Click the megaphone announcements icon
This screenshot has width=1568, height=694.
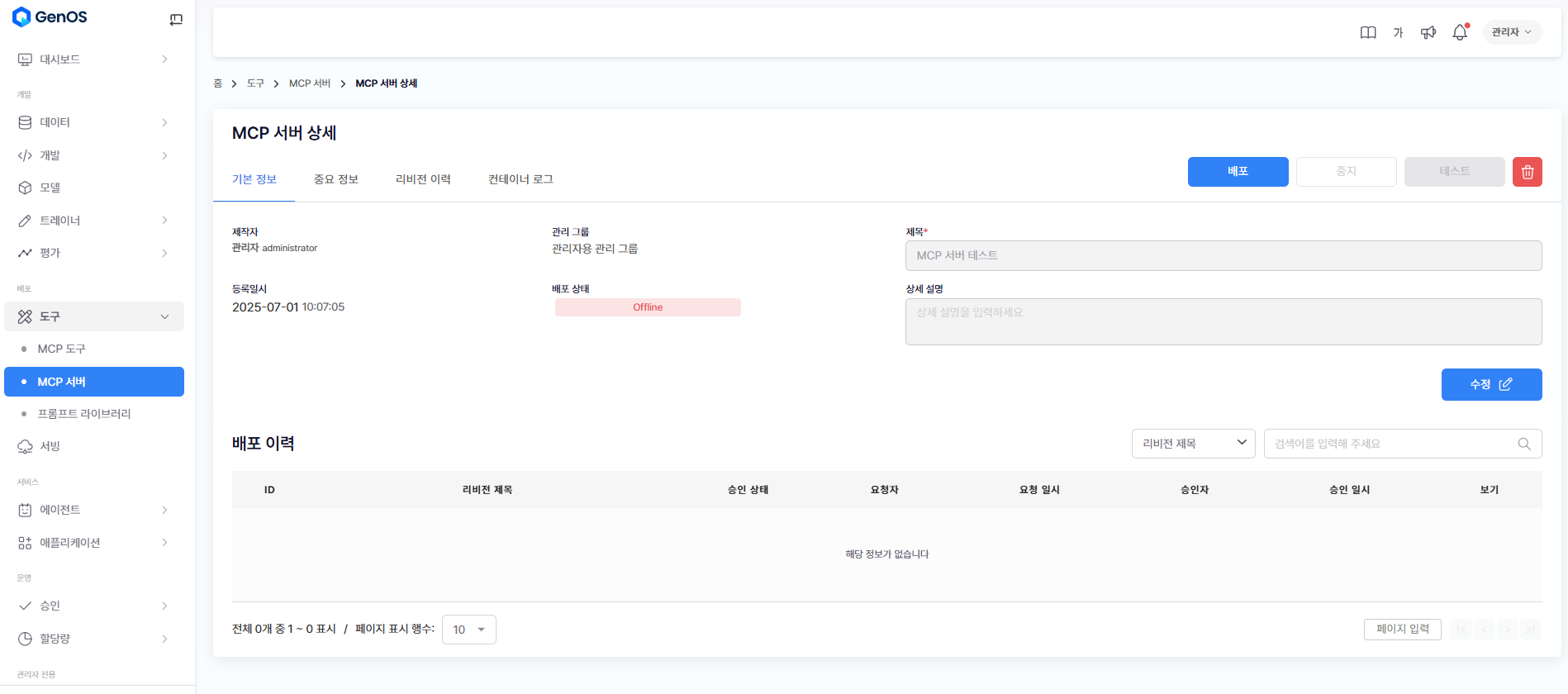click(x=1428, y=32)
